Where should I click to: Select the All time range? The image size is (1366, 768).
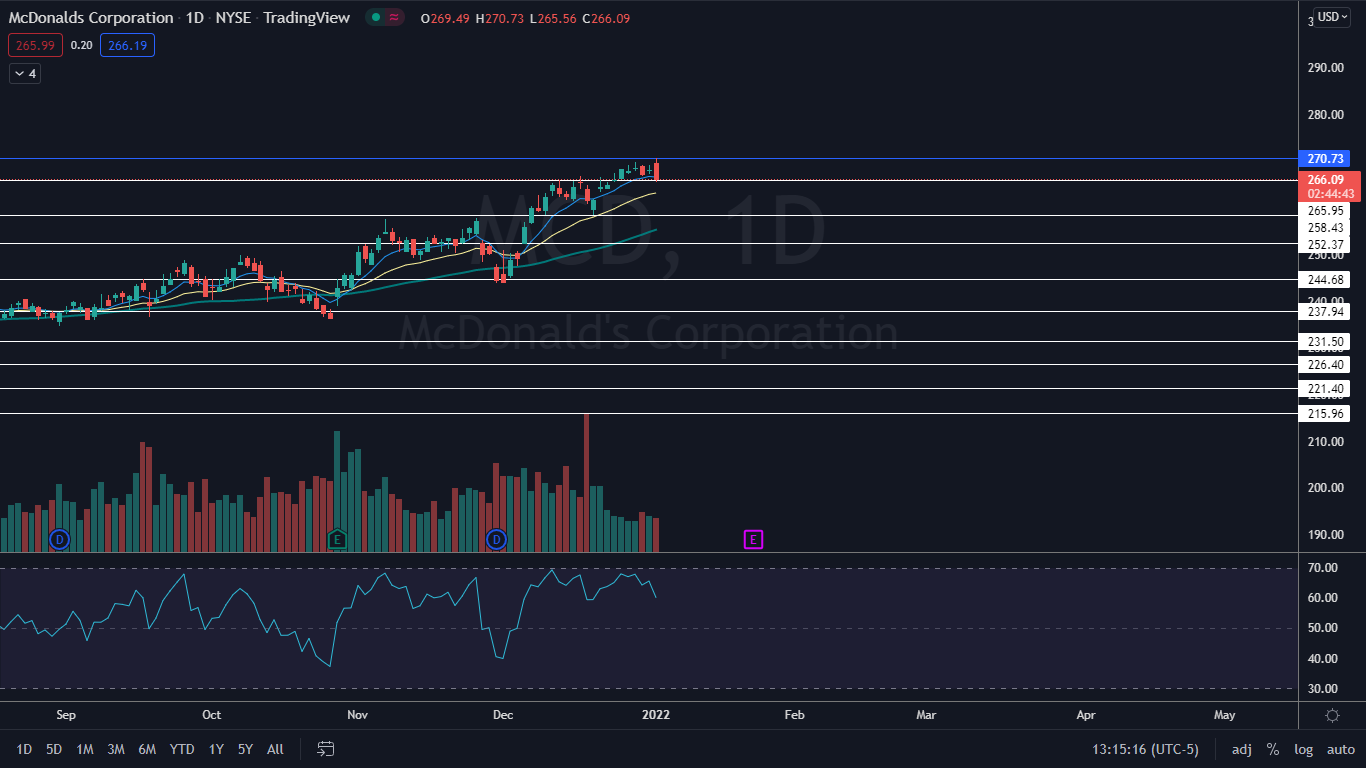[275, 749]
